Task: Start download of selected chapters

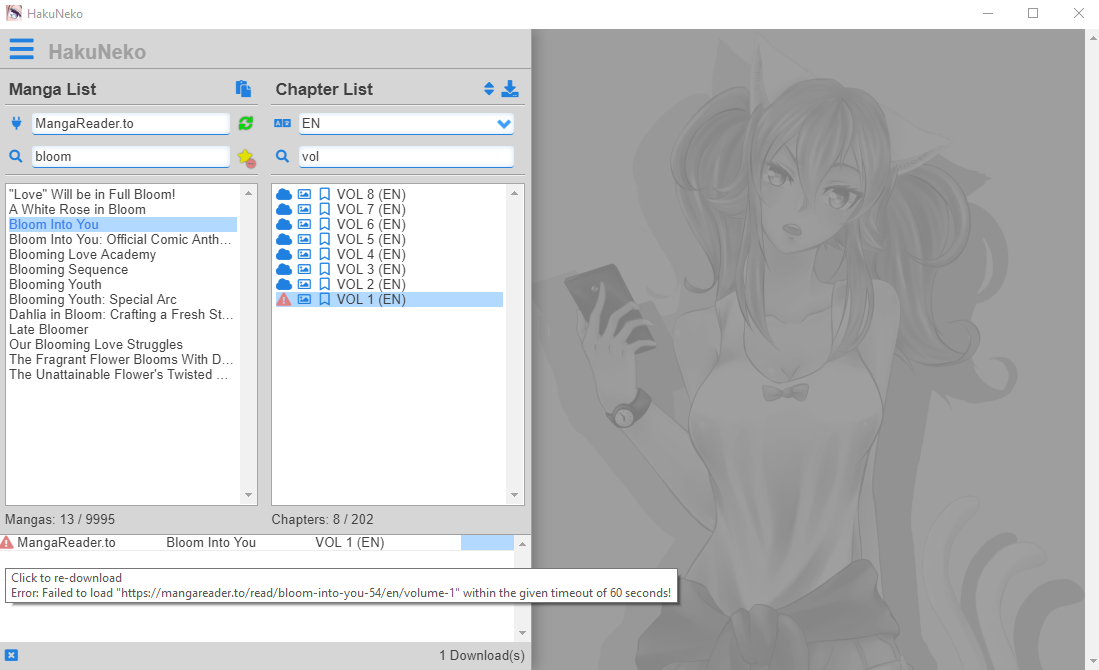Action: coord(510,89)
